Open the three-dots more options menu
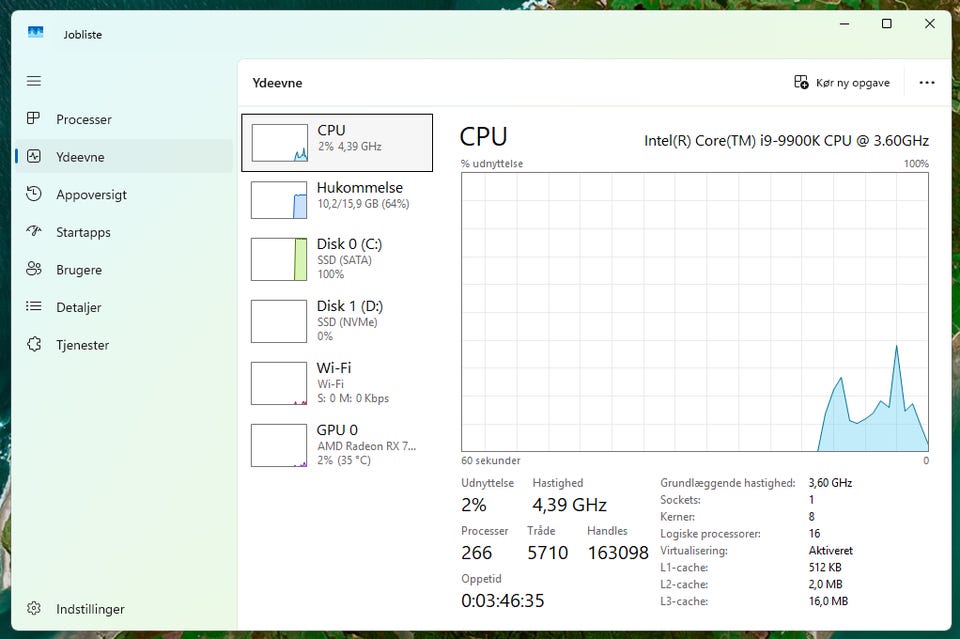 click(x=927, y=83)
